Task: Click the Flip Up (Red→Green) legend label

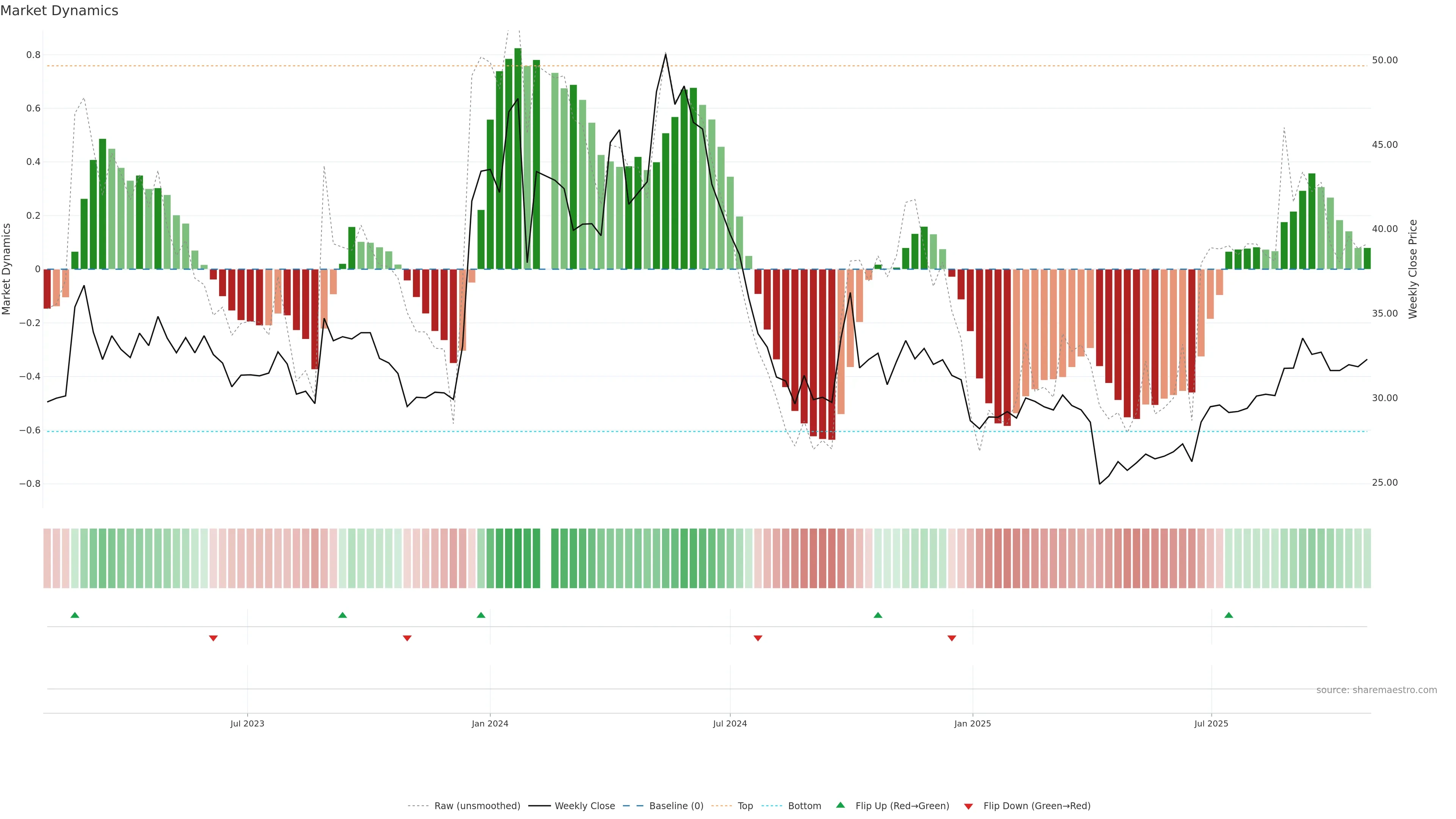Action: pyautogui.click(x=902, y=806)
